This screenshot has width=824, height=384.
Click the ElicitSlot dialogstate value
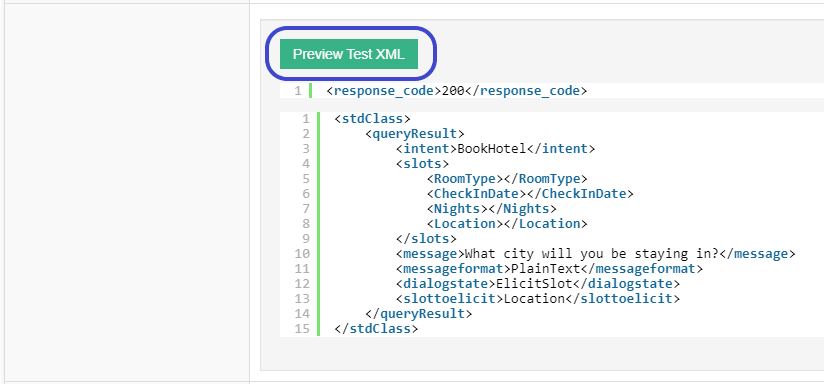(534, 284)
